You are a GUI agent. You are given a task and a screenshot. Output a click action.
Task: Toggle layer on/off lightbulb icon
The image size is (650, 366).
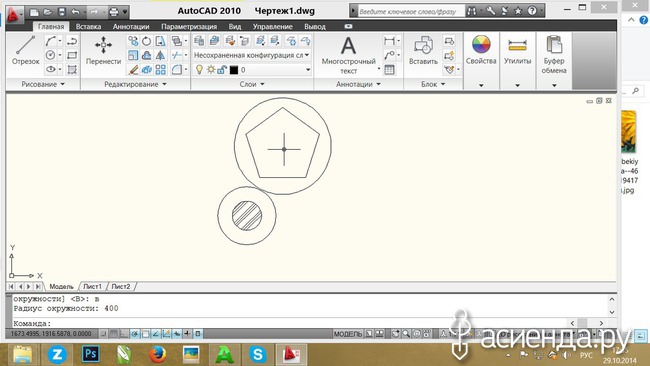[199, 70]
